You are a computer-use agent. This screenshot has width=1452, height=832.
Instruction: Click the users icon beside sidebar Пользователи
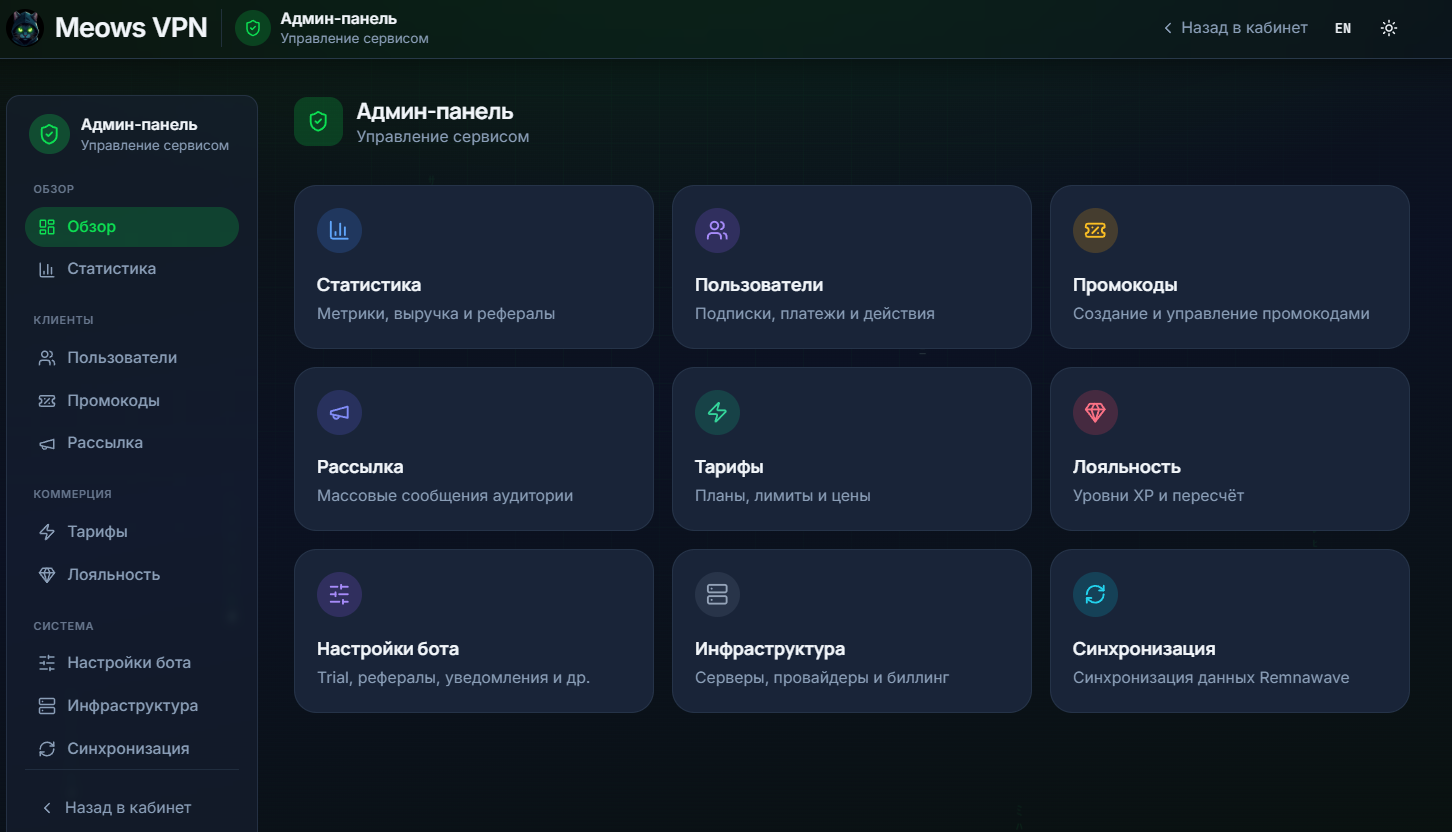(x=47, y=358)
